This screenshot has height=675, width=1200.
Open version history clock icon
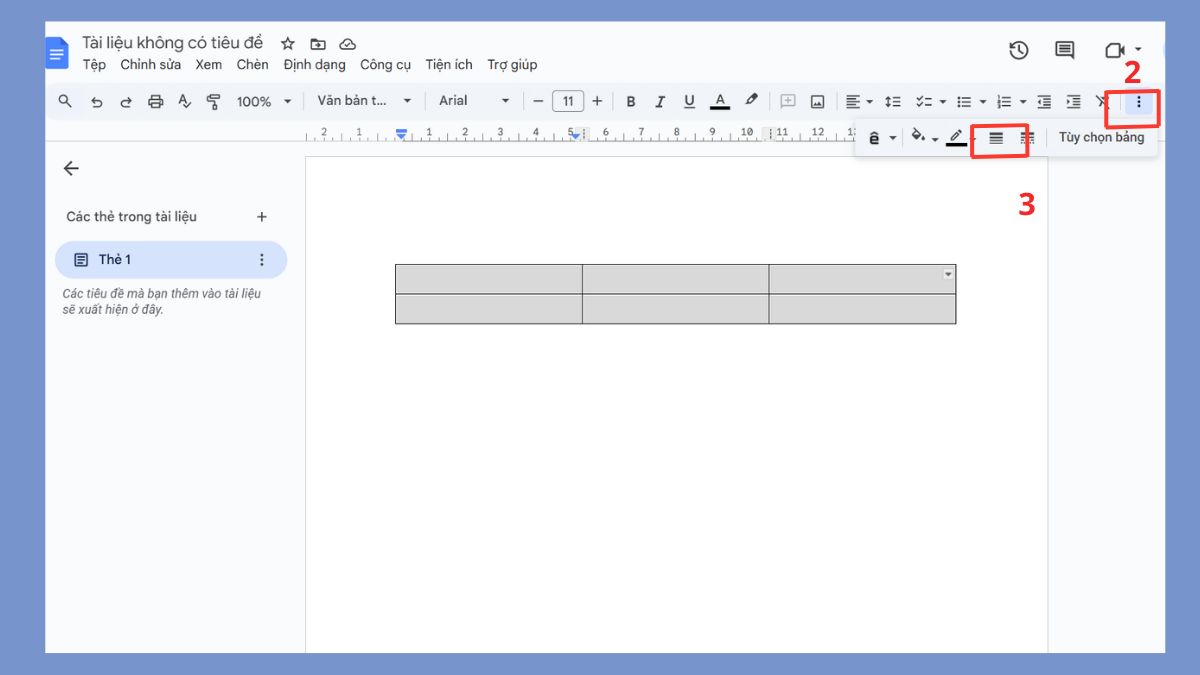coord(1018,50)
